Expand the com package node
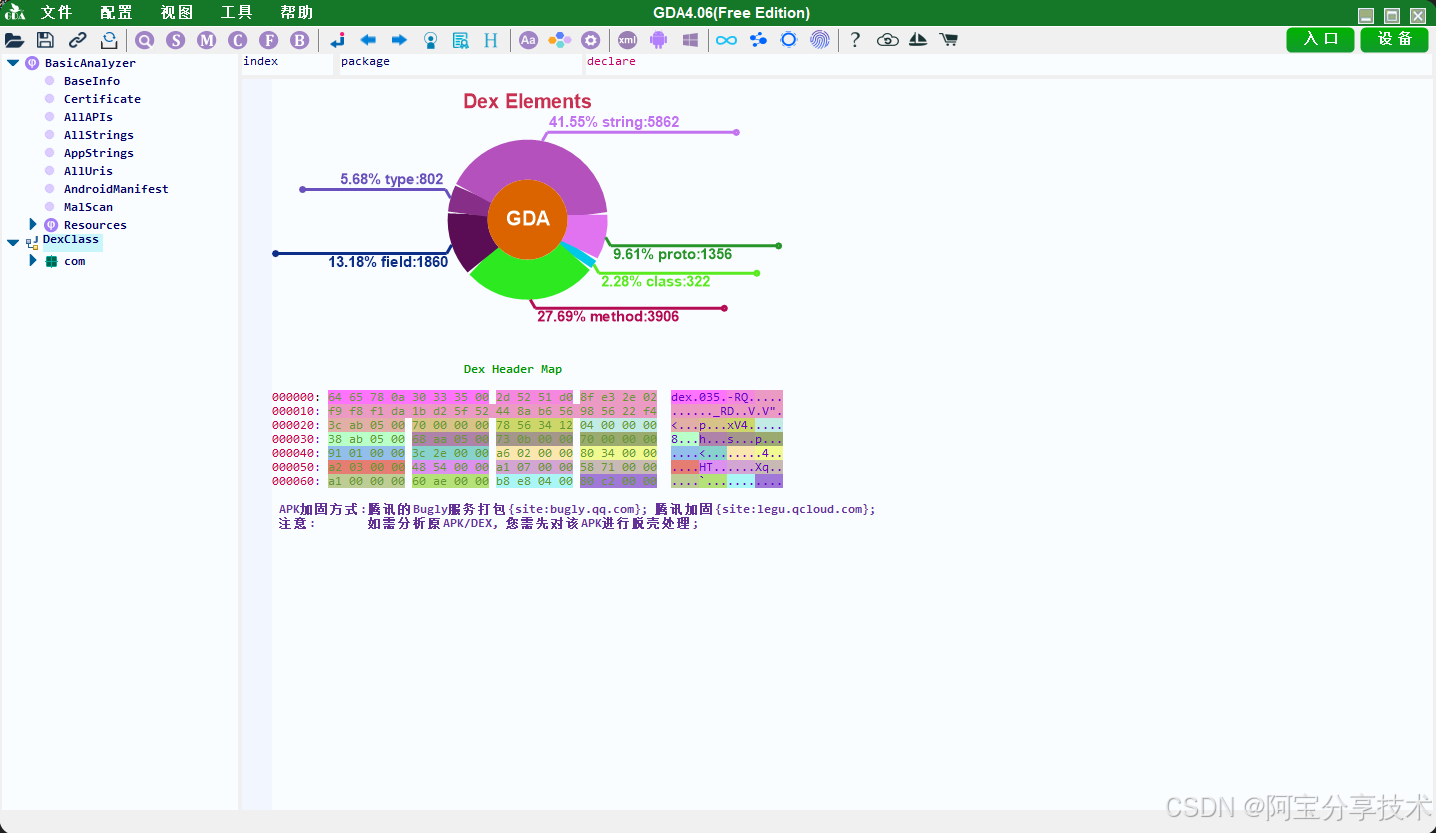Viewport: 1436px width, 833px height. pos(33,260)
